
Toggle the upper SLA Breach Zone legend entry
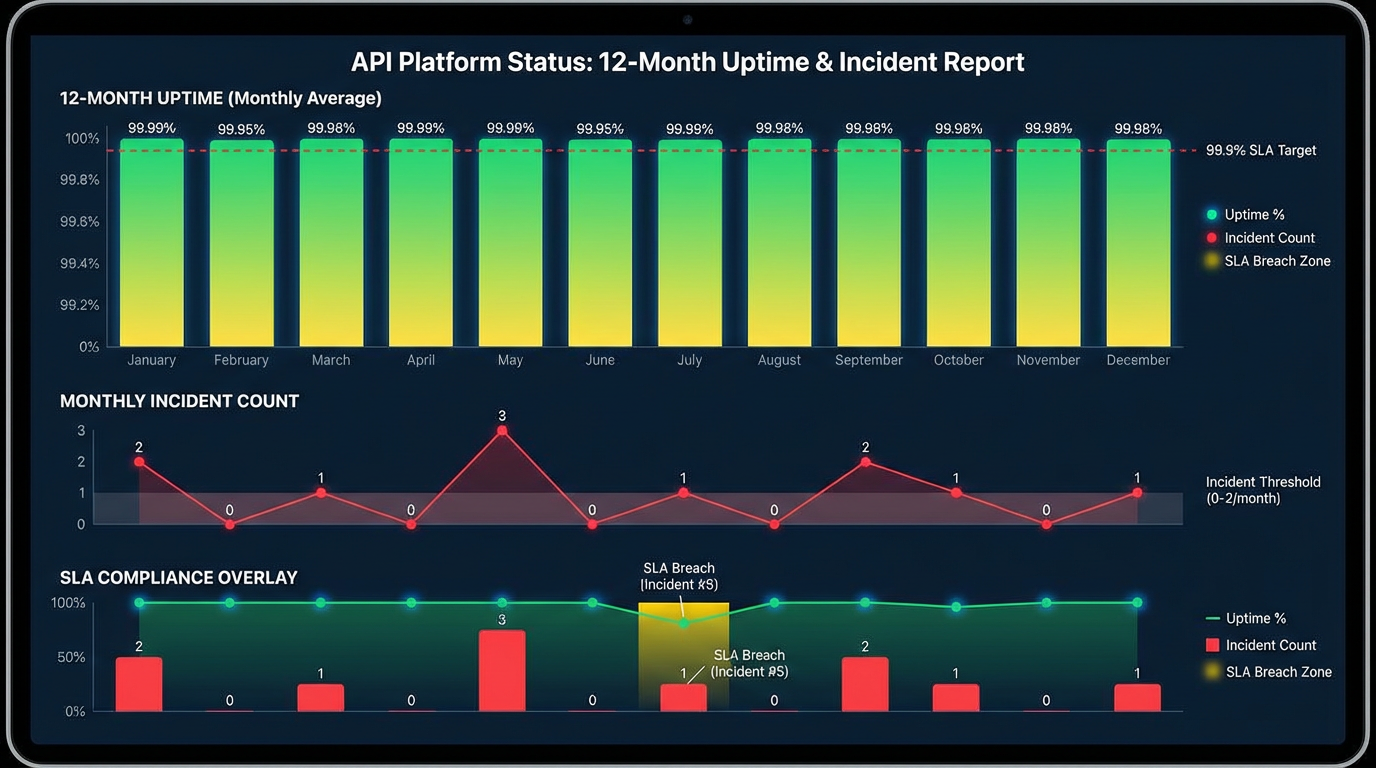pos(1267,261)
